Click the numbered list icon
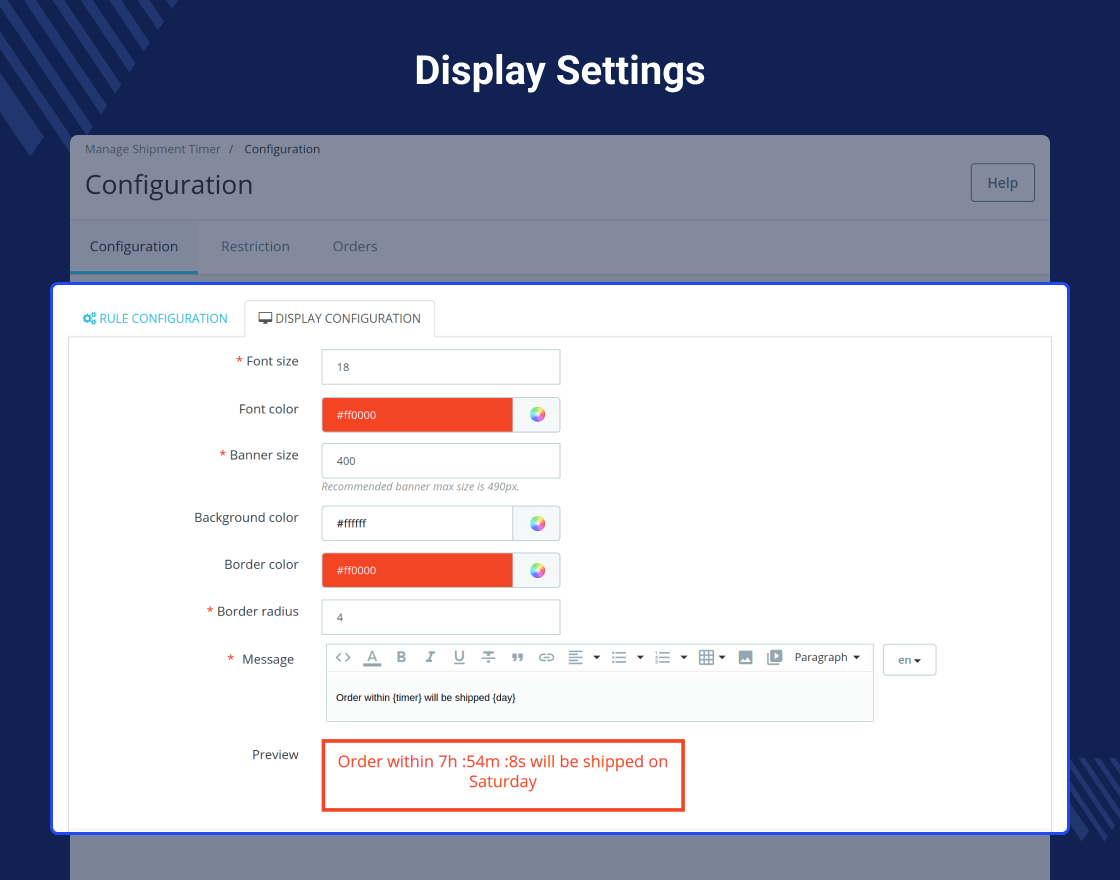 pos(663,657)
